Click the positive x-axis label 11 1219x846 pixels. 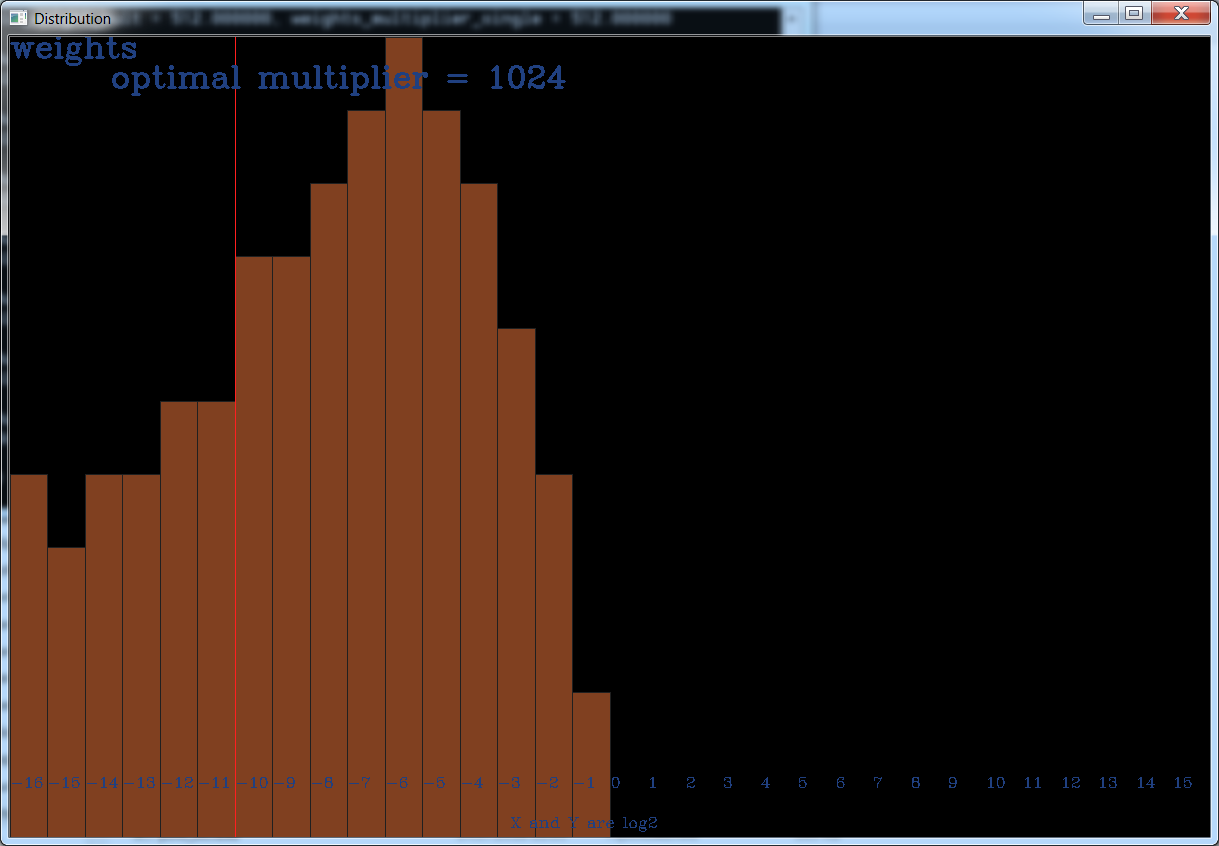1033,783
